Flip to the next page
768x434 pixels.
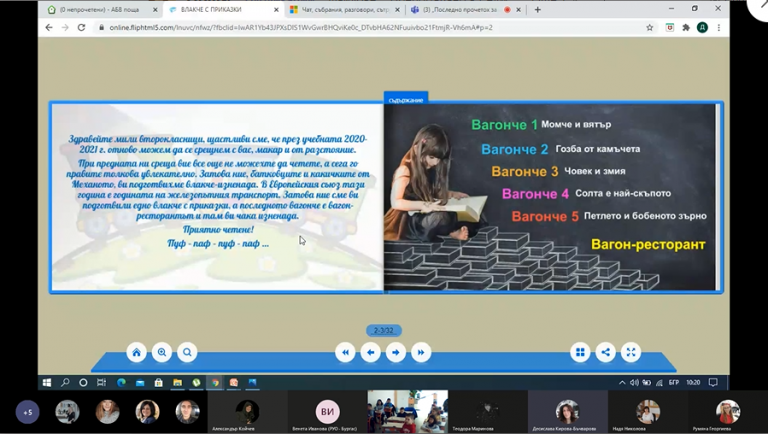tap(396, 352)
